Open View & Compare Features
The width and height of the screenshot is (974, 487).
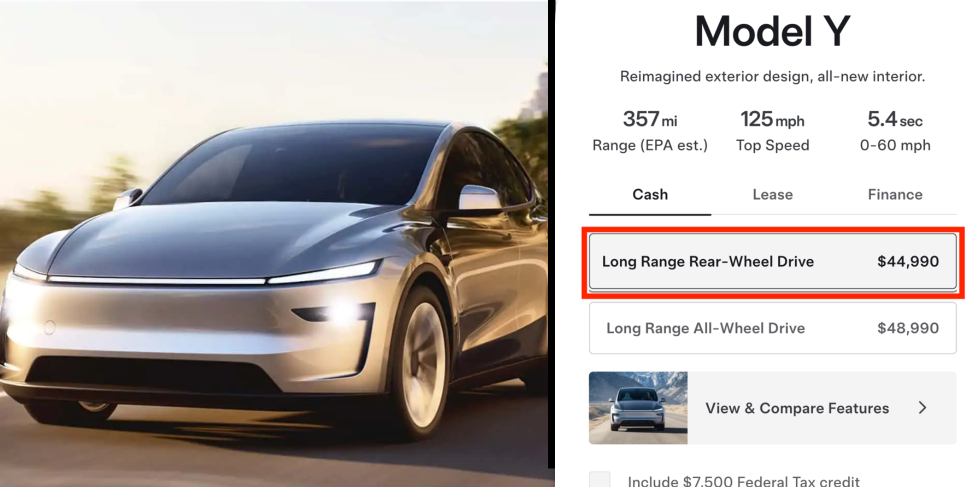(x=773, y=408)
